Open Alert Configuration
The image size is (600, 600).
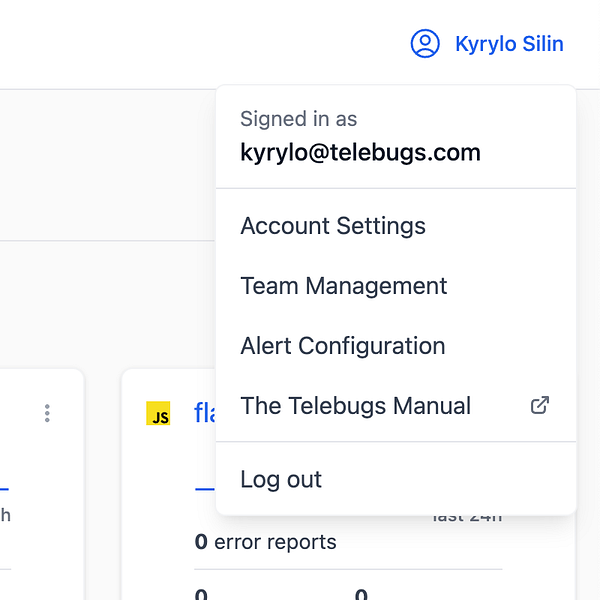396,346
